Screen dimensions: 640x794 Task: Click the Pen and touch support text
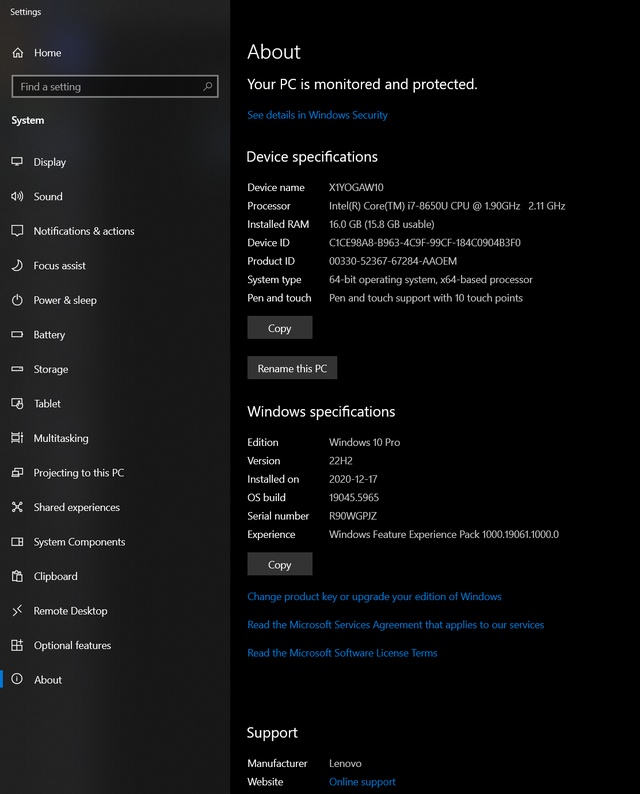point(426,298)
